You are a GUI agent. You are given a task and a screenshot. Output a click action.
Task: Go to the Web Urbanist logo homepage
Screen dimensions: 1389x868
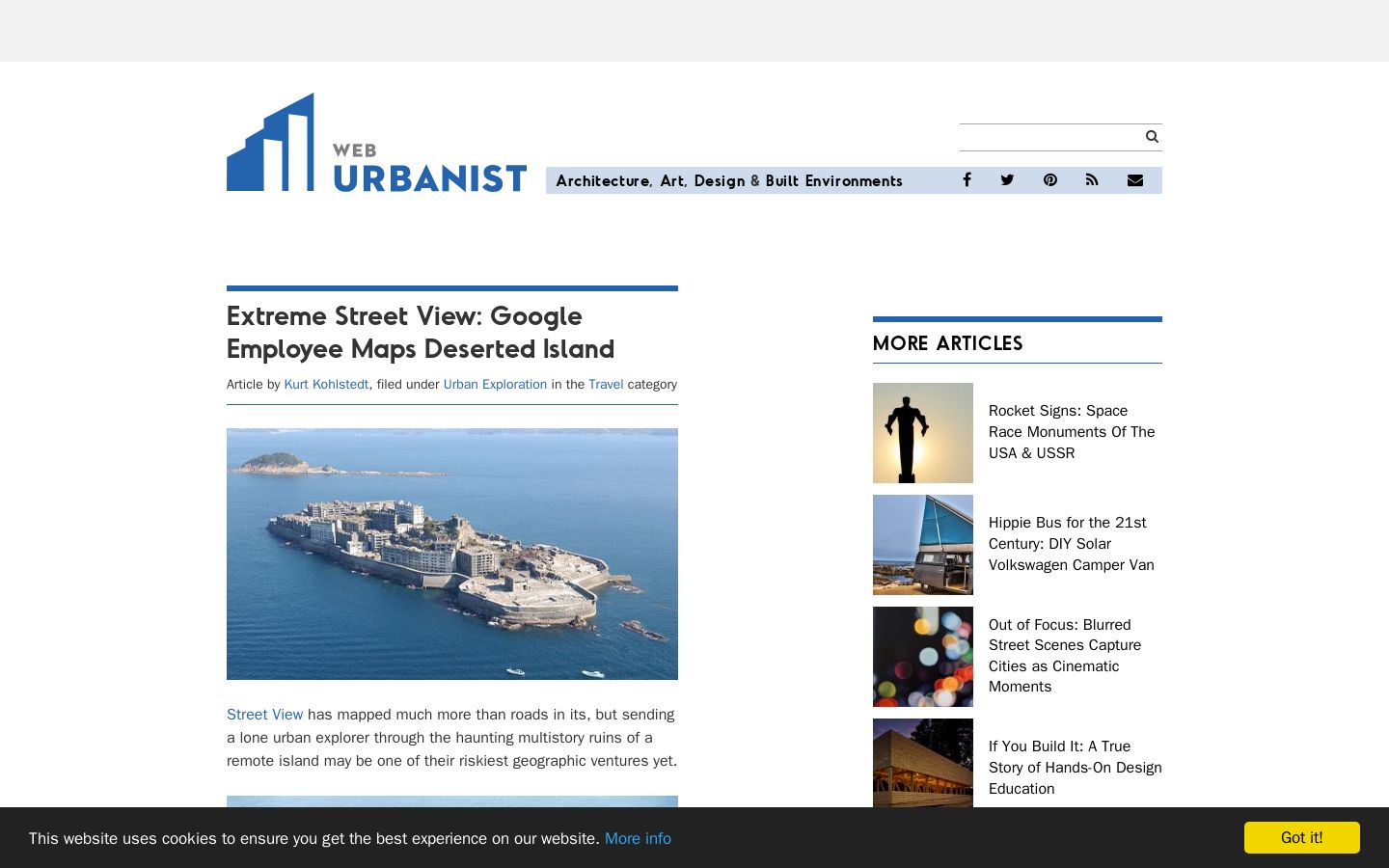click(376, 143)
